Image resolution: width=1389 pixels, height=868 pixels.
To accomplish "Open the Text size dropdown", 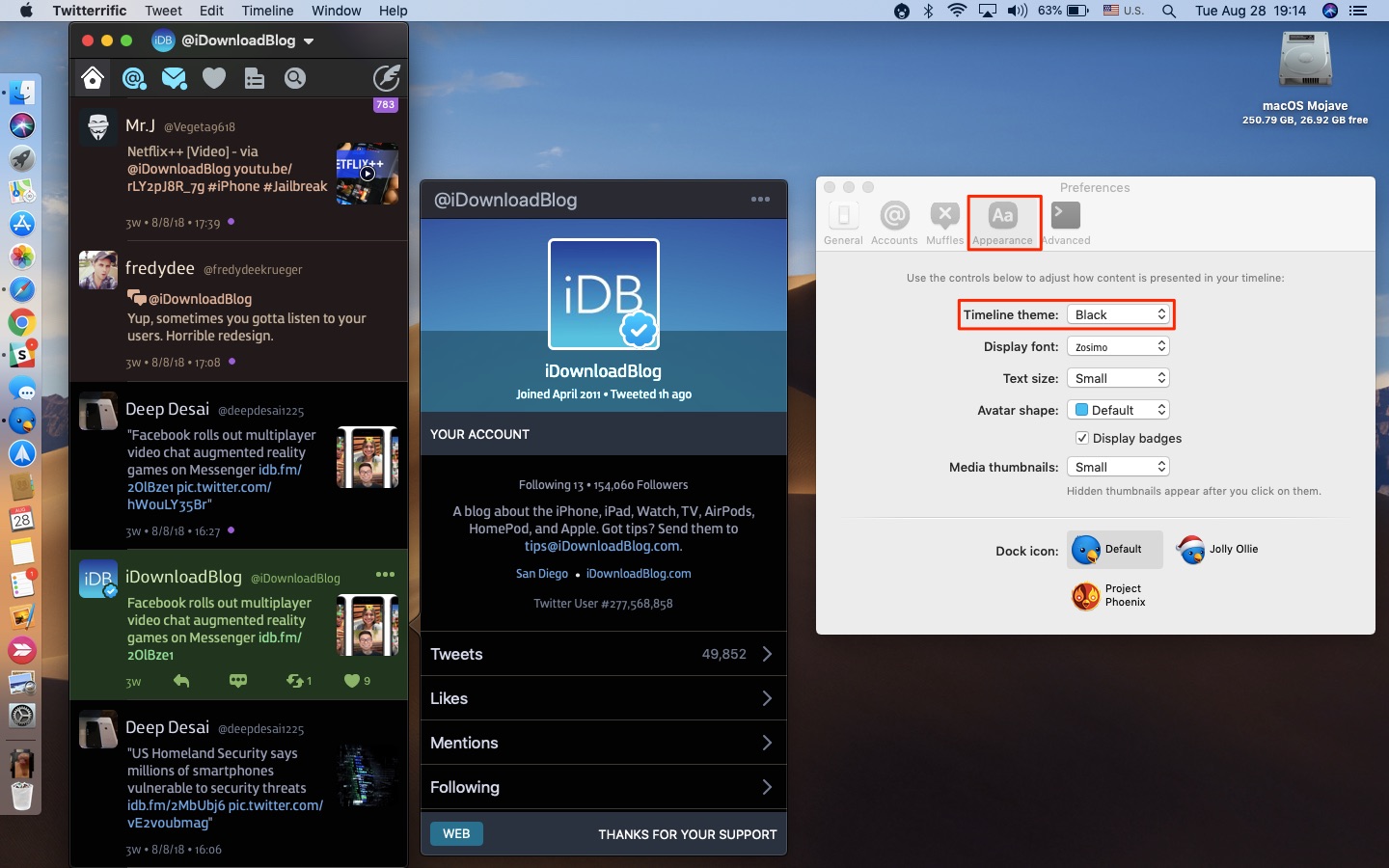I will click(x=1118, y=378).
